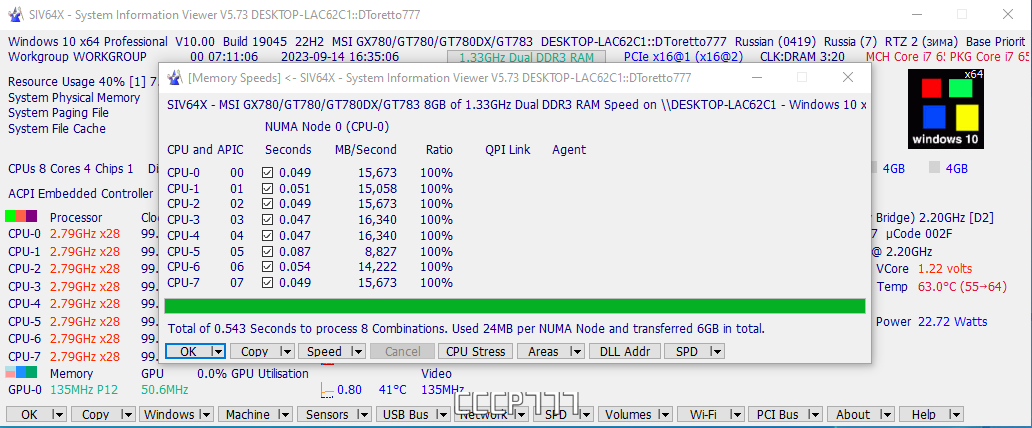
Task: Open the Machine dropdown in main window
Action: [287, 415]
